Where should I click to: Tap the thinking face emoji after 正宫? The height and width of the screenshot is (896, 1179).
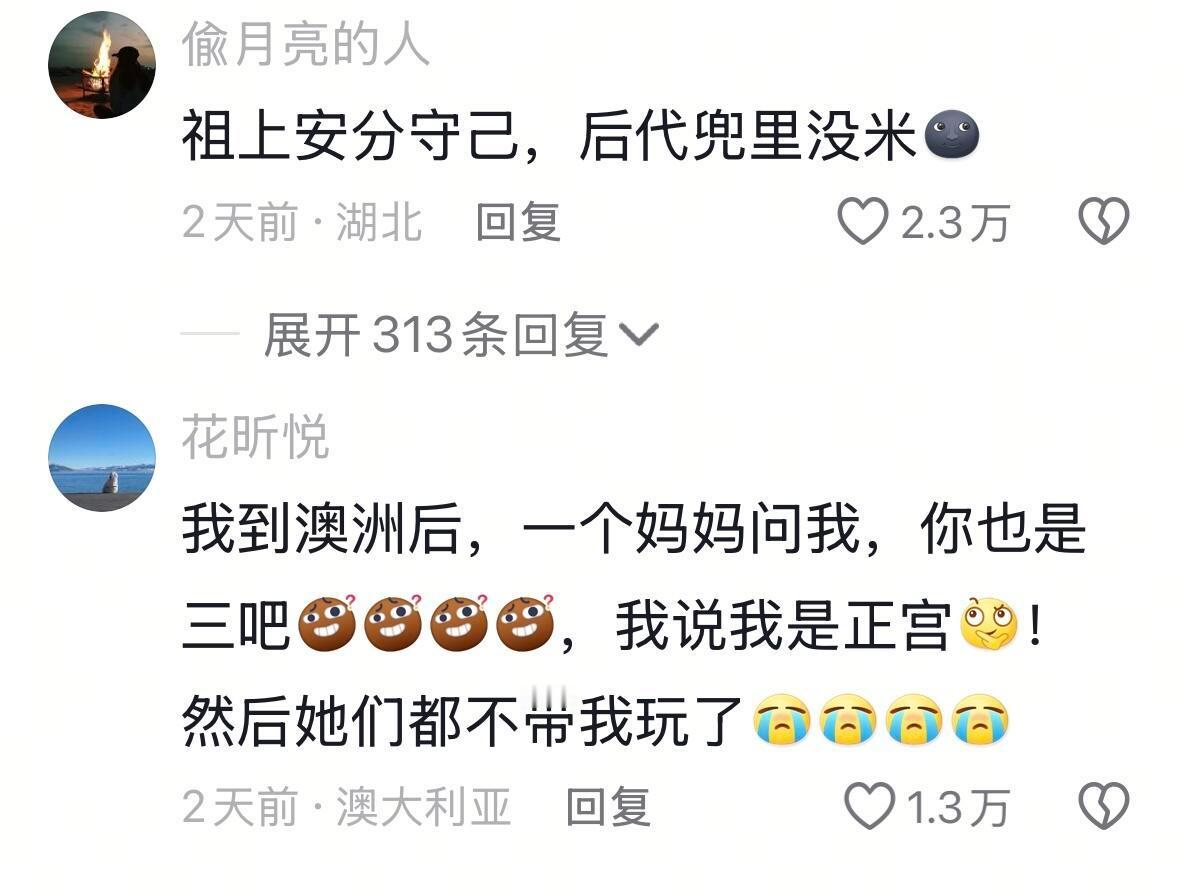[x=990, y=624]
